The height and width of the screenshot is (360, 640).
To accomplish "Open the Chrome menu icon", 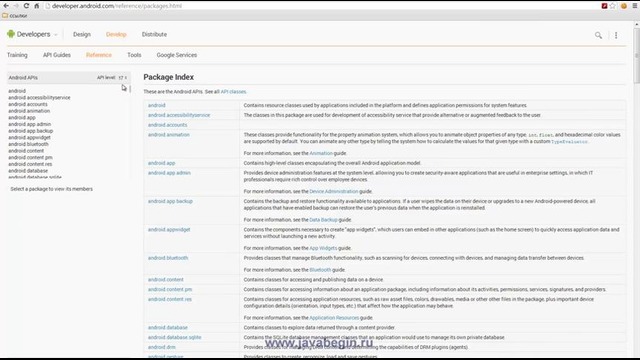I will tap(635, 6).
